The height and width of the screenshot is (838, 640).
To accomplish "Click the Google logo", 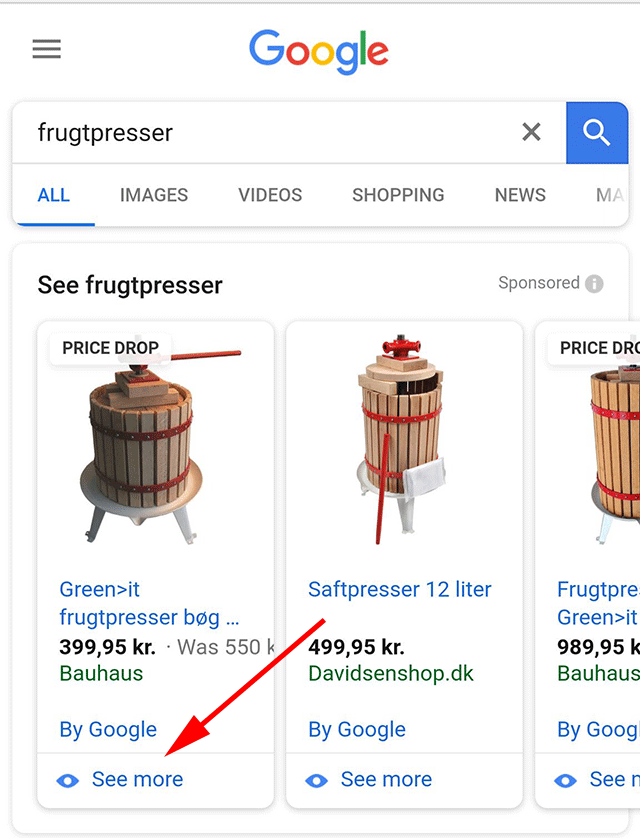I will click(319, 51).
